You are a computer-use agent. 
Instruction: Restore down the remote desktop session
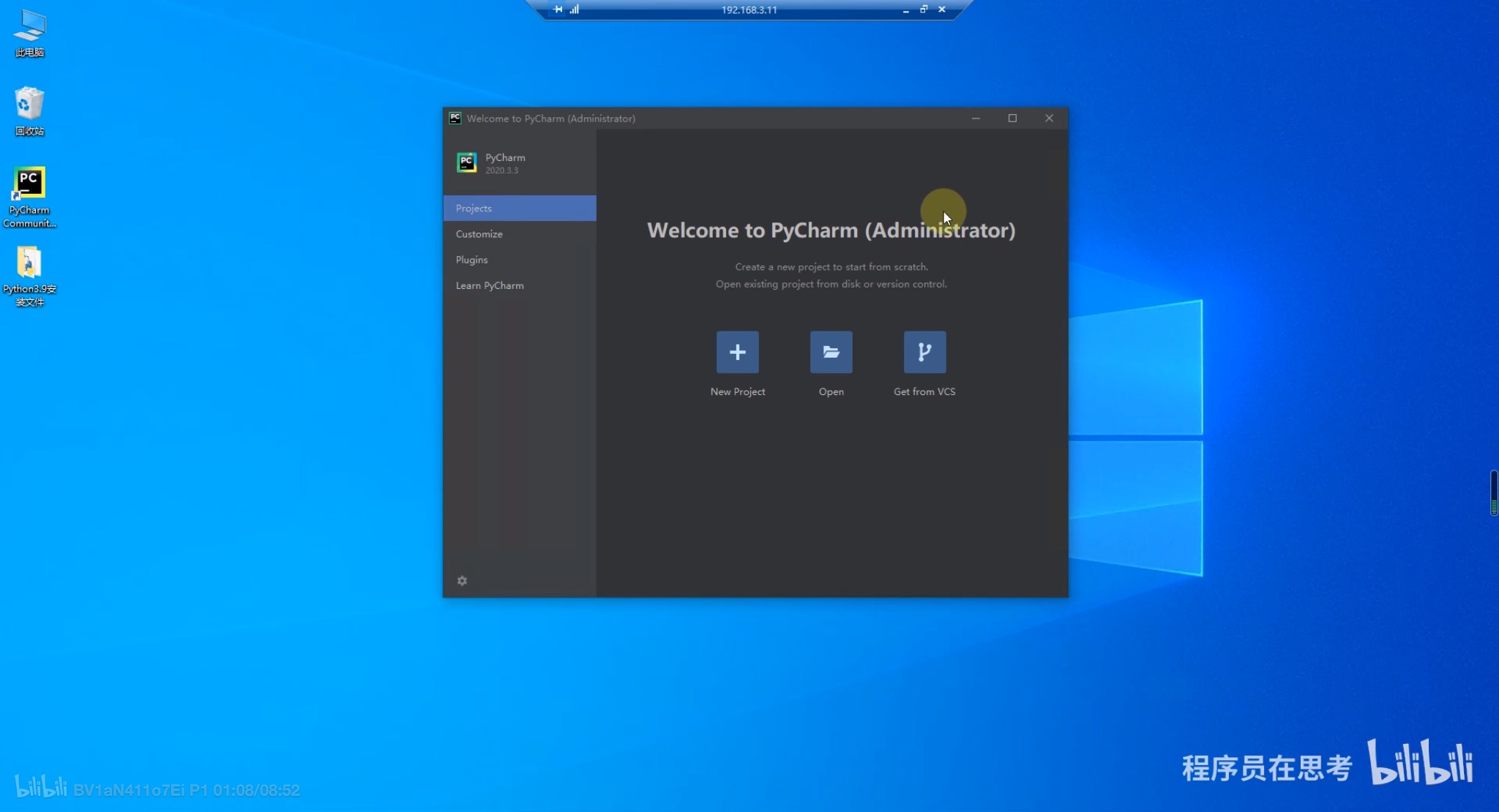(924, 10)
